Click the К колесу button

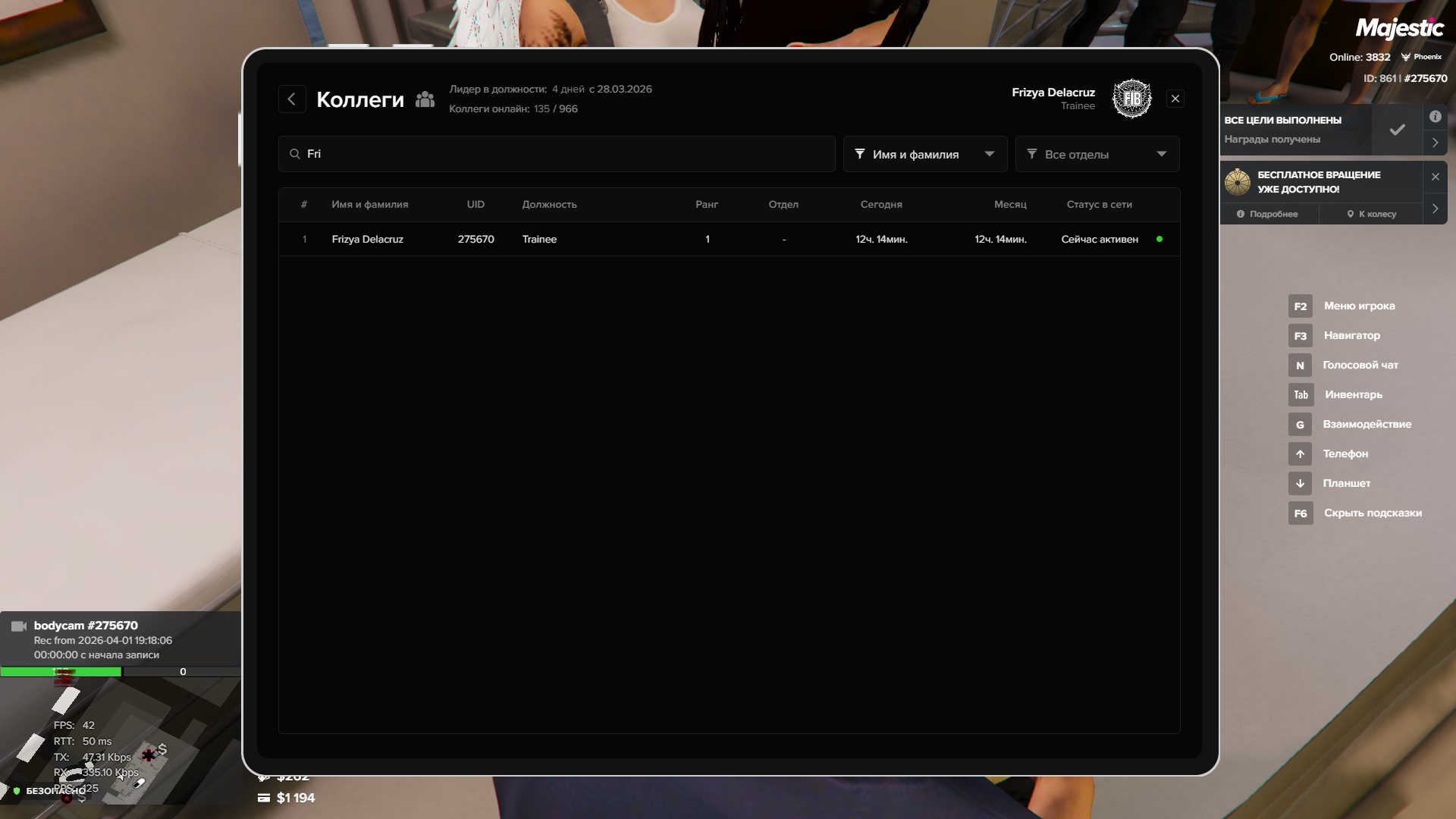(x=1371, y=214)
